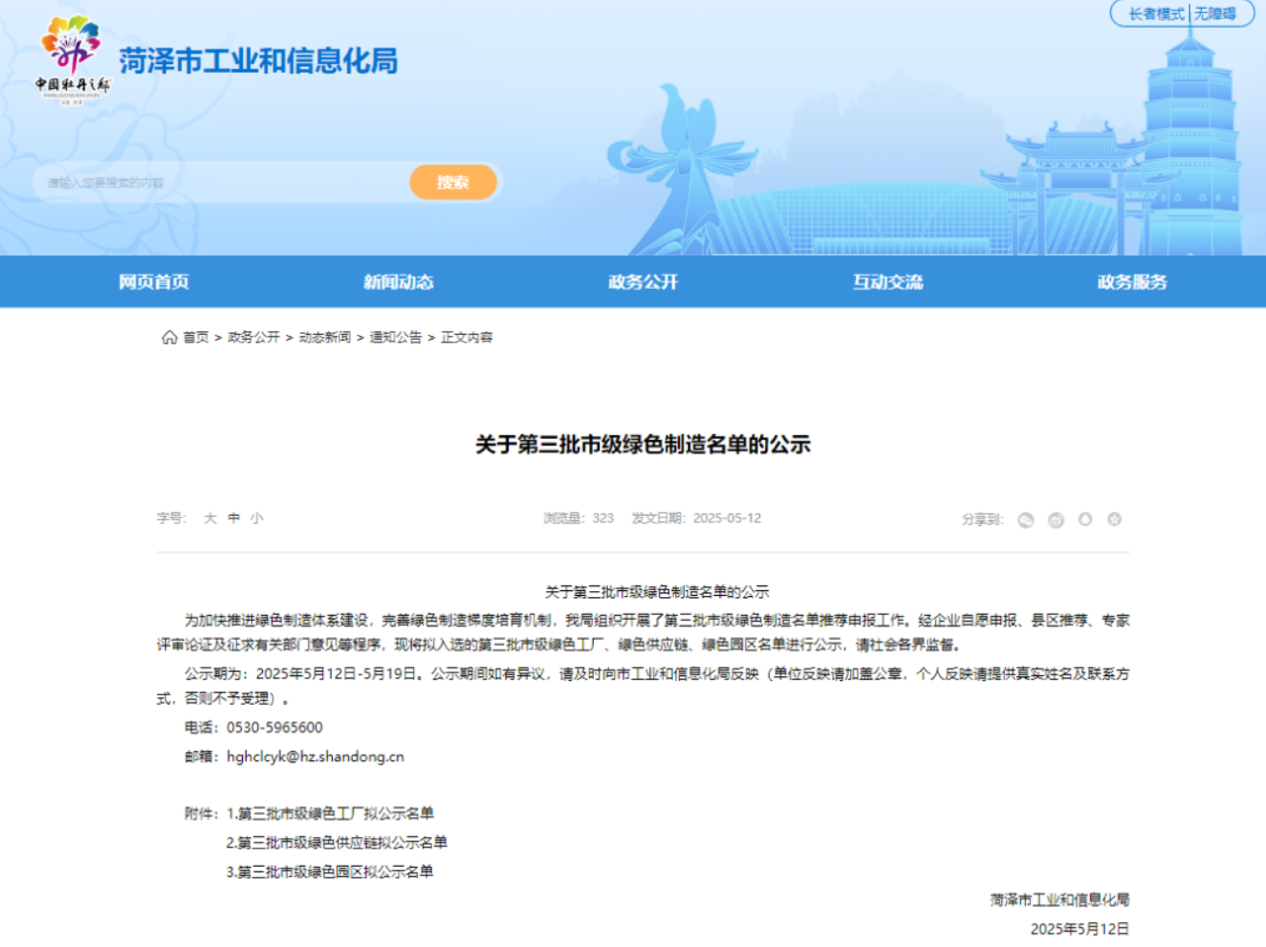Share the article to Weibo

[1056, 520]
